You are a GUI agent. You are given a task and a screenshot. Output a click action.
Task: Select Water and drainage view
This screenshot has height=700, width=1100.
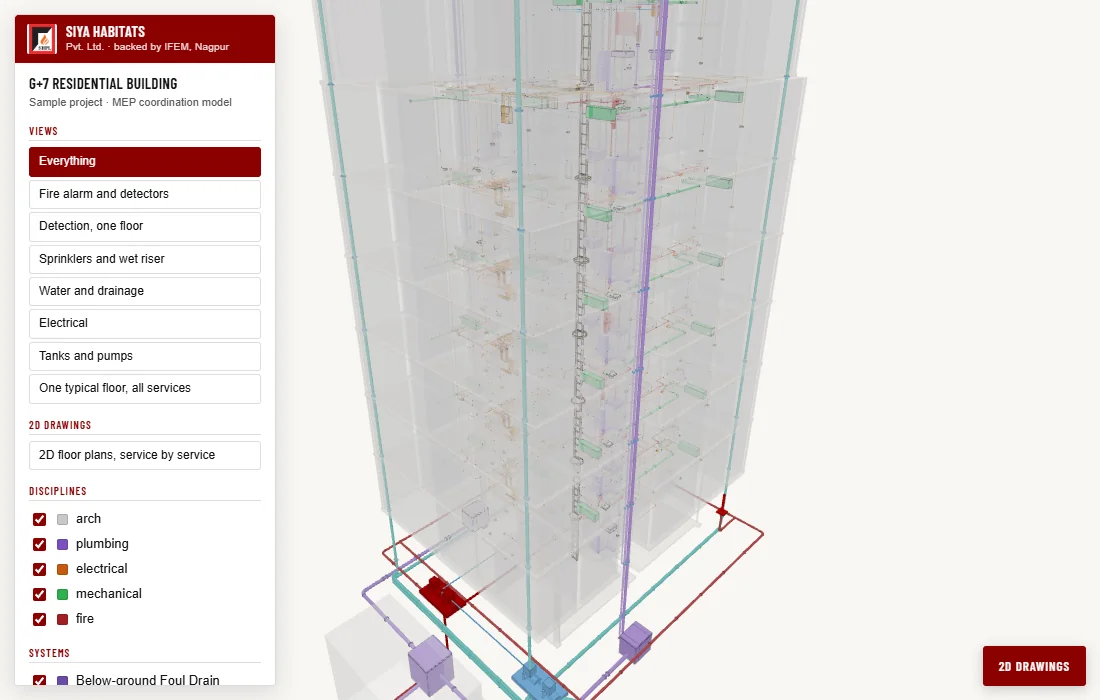point(145,291)
